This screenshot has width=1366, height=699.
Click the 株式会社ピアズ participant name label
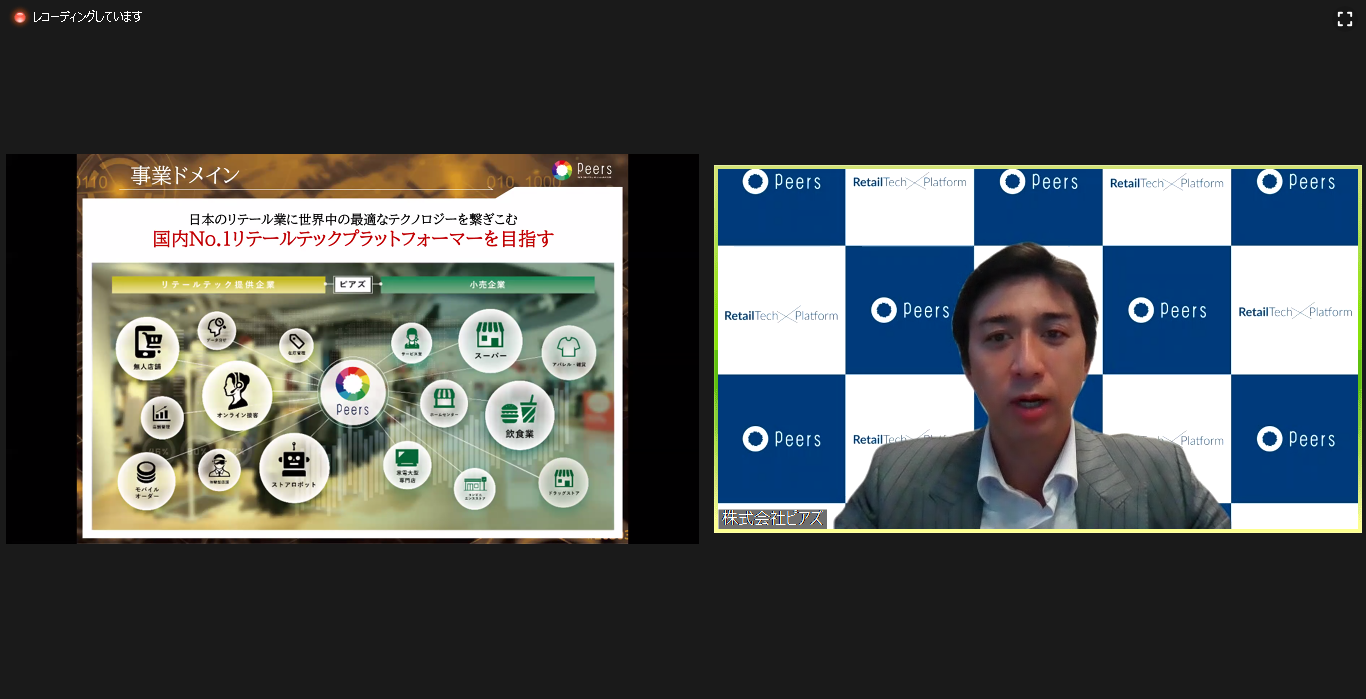(772, 519)
